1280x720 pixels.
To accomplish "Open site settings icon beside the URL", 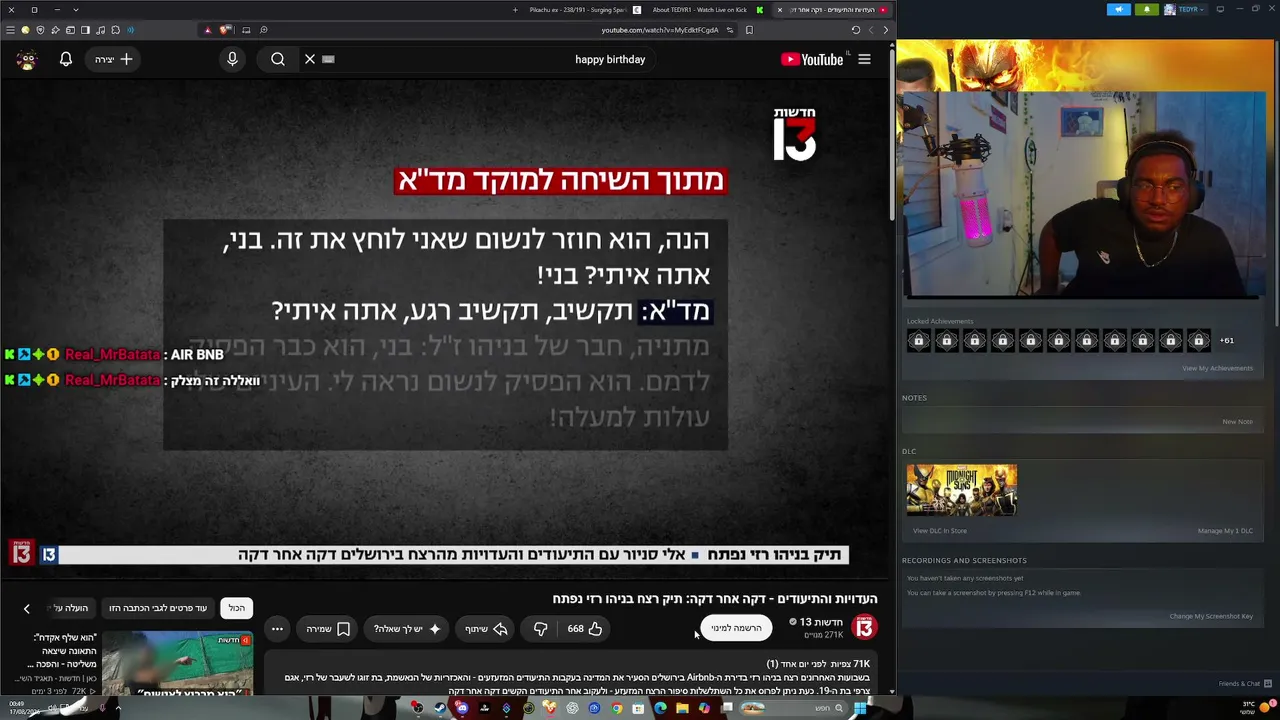I will (x=730, y=30).
